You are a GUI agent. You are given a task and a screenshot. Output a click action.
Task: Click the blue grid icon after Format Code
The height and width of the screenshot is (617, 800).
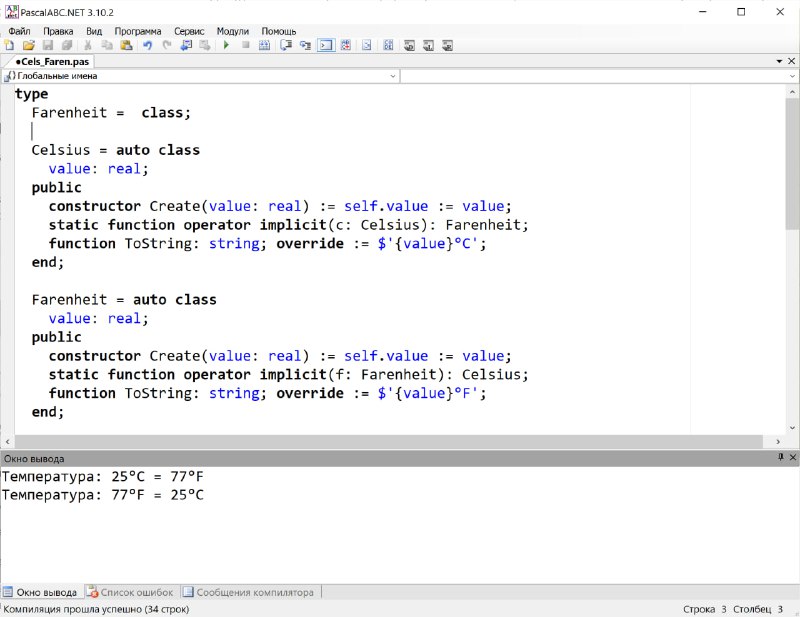click(388, 45)
